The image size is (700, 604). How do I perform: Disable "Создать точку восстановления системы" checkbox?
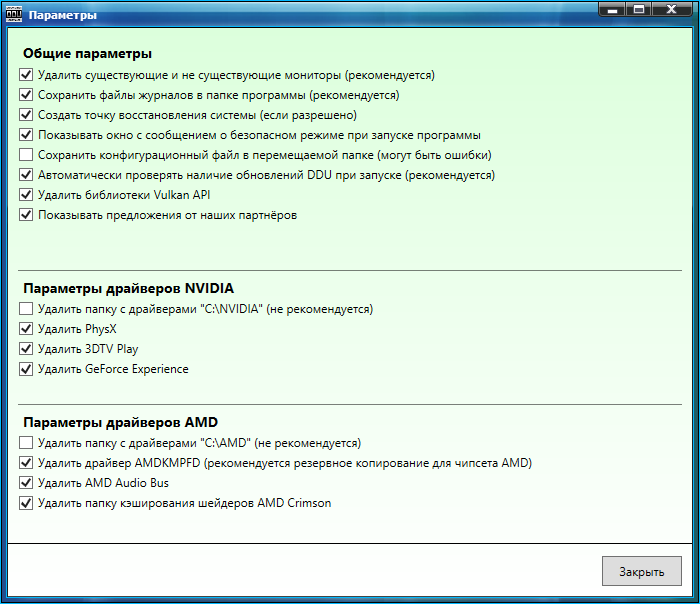tap(26, 115)
